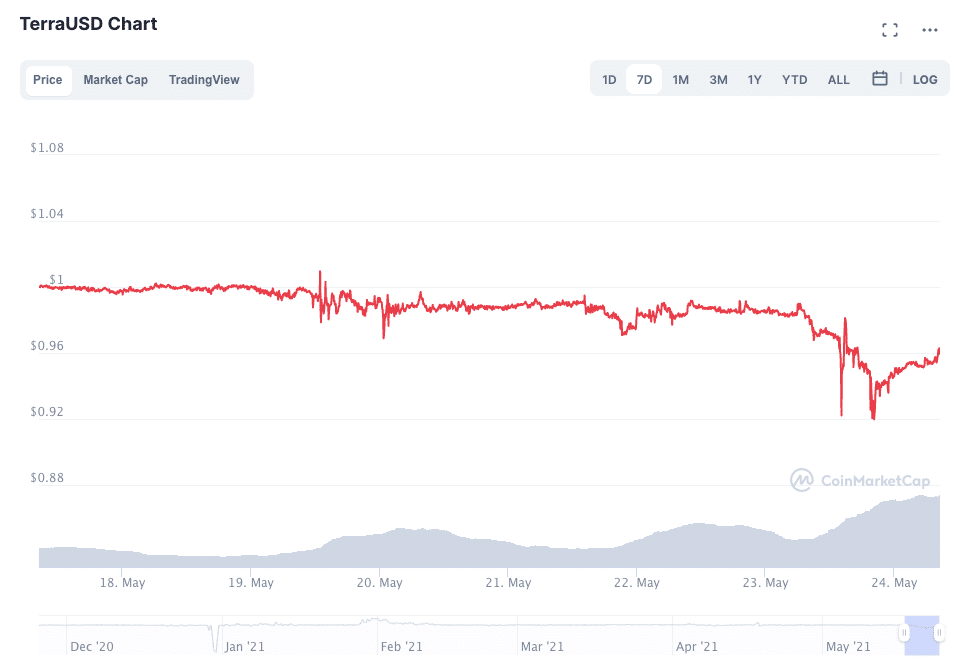Show year-to-date with YTD button
The width and height of the screenshot is (980, 672).
click(x=795, y=80)
